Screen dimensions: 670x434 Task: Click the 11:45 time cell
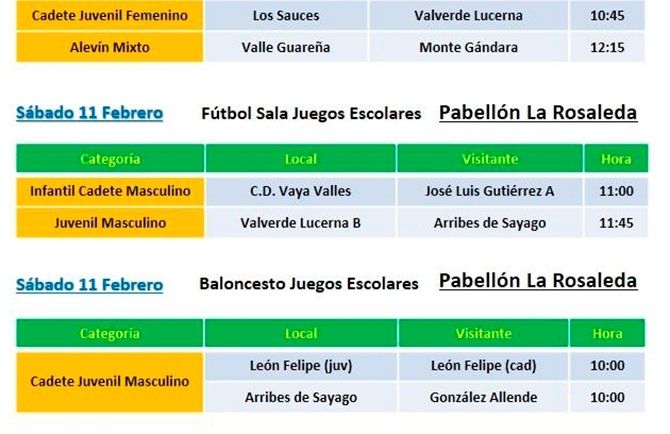click(615, 223)
